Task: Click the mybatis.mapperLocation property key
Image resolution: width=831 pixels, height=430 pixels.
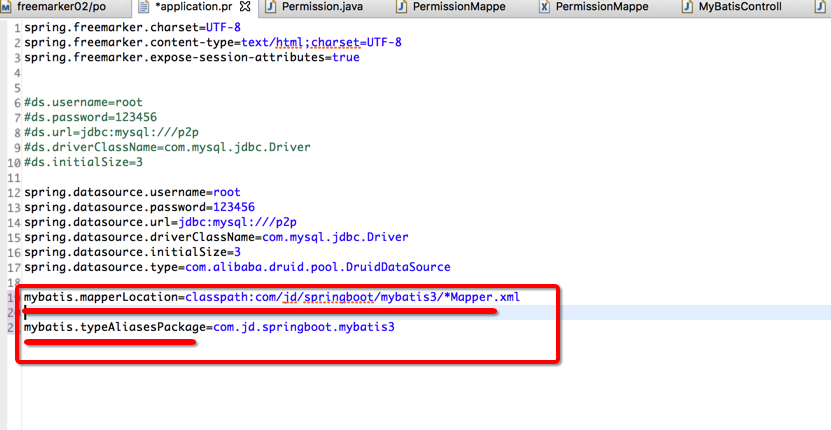Action: [101, 297]
